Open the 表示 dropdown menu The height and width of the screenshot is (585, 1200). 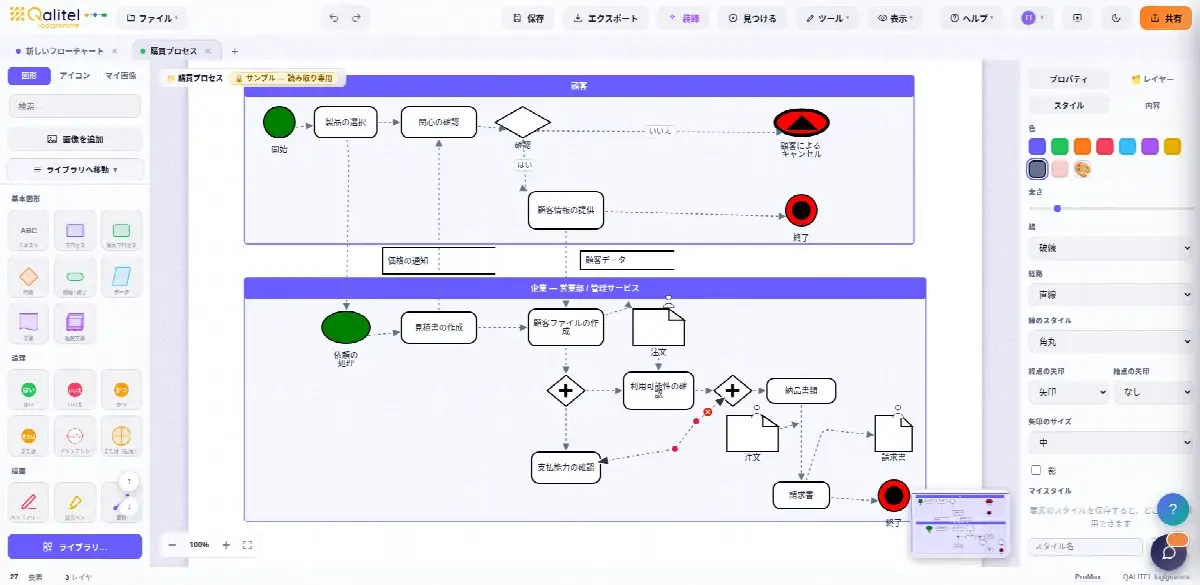pyautogui.click(x=897, y=18)
